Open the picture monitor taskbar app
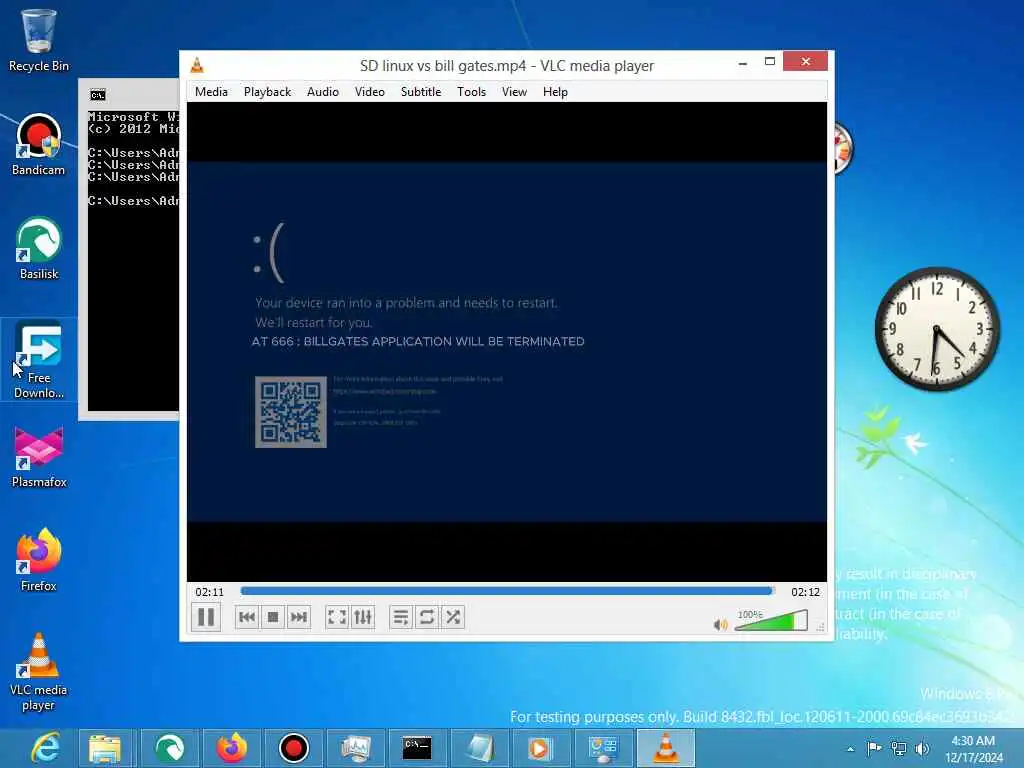The image size is (1024, 768). pos(355,748)
